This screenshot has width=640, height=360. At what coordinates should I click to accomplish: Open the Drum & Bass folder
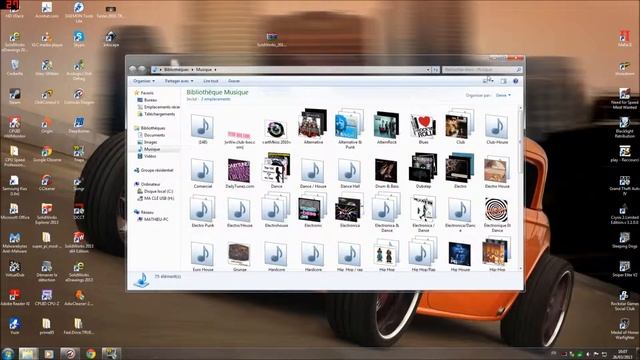click(387, 172)
